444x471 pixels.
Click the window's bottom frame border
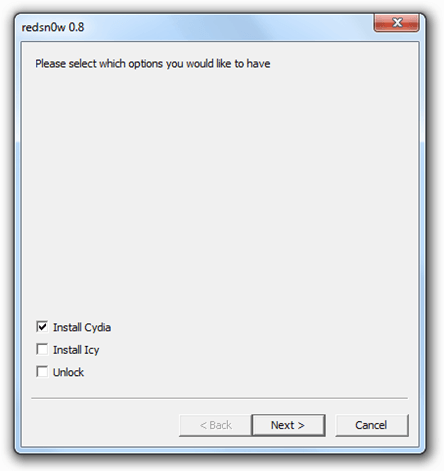pos(220,450)
